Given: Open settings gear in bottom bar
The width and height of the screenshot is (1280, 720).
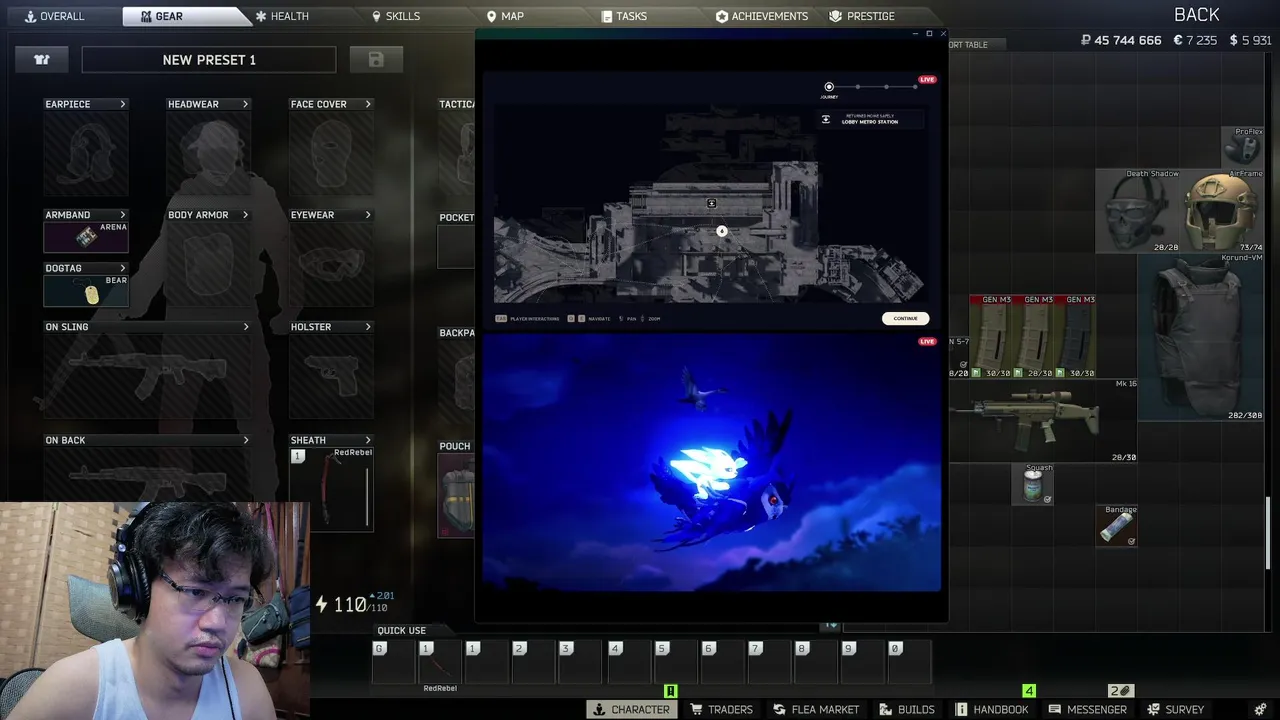Looking at the screenshot, I should 1260,709.
